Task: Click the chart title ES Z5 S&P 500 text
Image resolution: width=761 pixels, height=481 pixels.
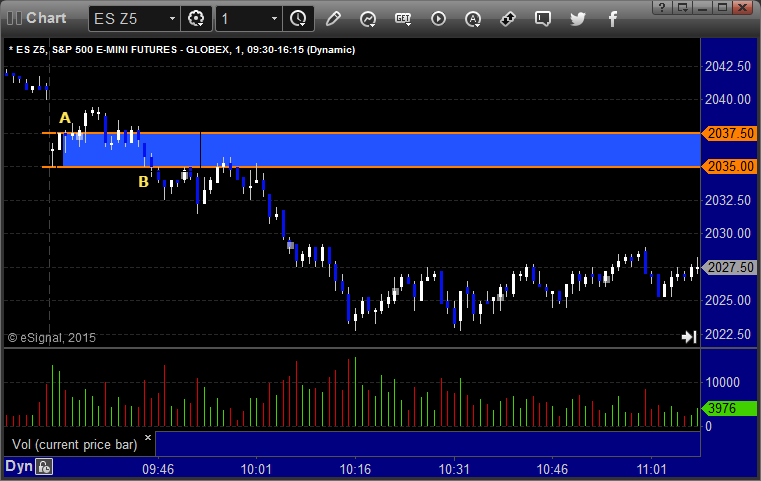Action: (182, 50)
